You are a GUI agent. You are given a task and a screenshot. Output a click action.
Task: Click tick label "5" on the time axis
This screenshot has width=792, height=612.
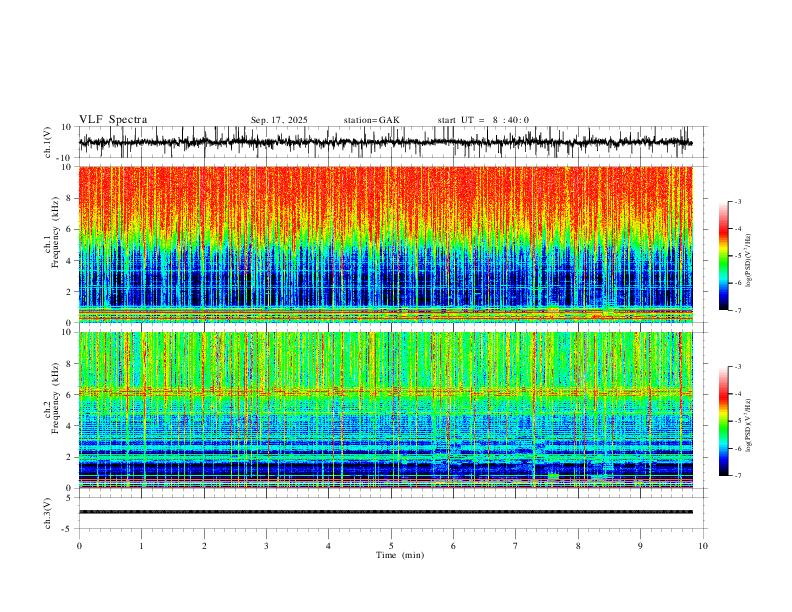point(391,546)
